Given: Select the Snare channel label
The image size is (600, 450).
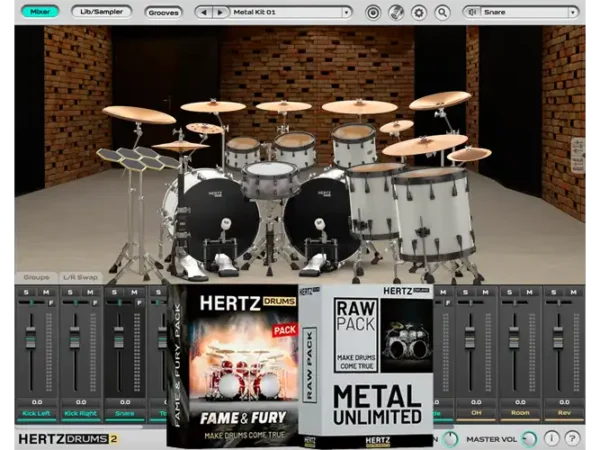Looking at the screenshot, I should 124,413.
